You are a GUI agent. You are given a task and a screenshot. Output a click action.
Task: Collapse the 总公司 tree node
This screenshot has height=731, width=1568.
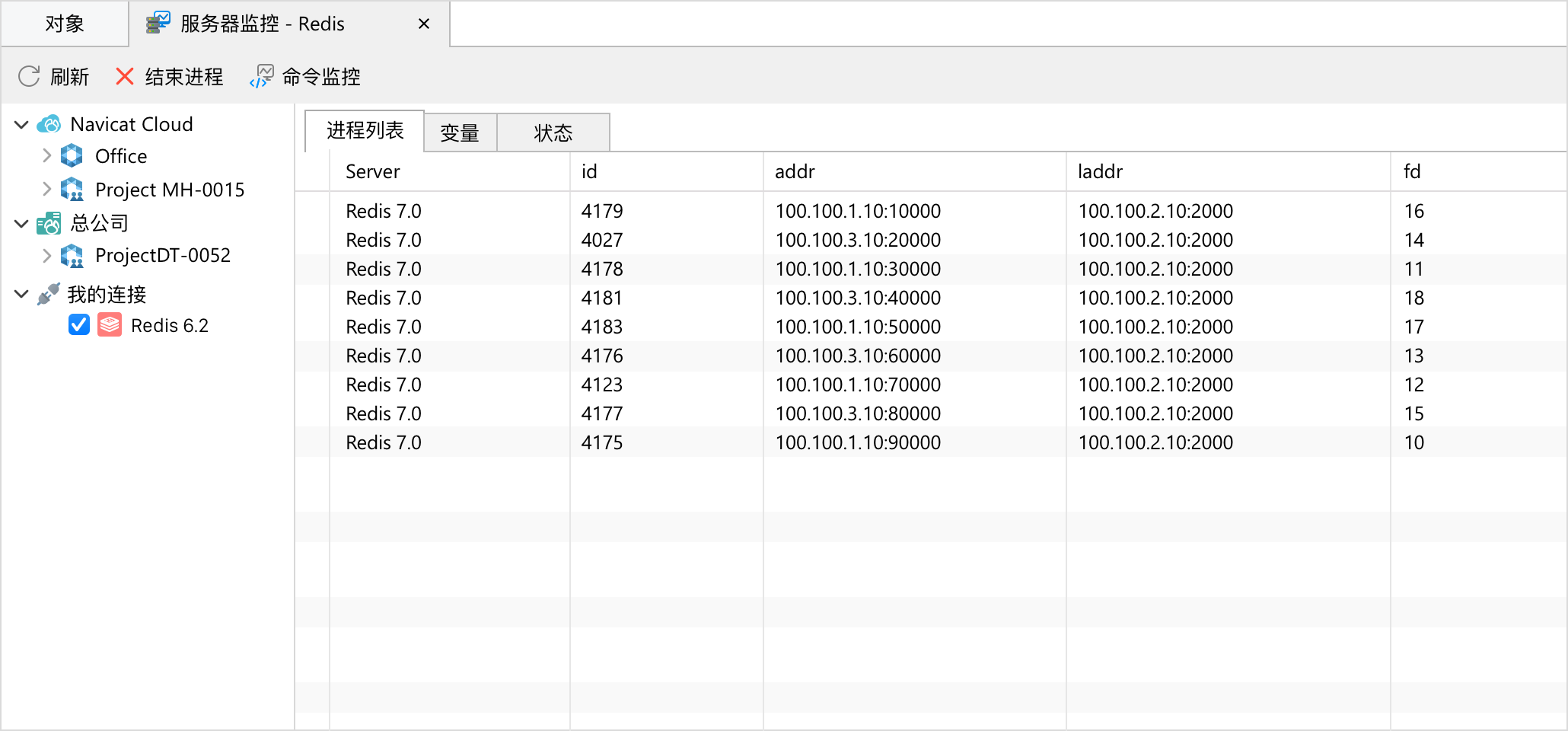point(21,223)
